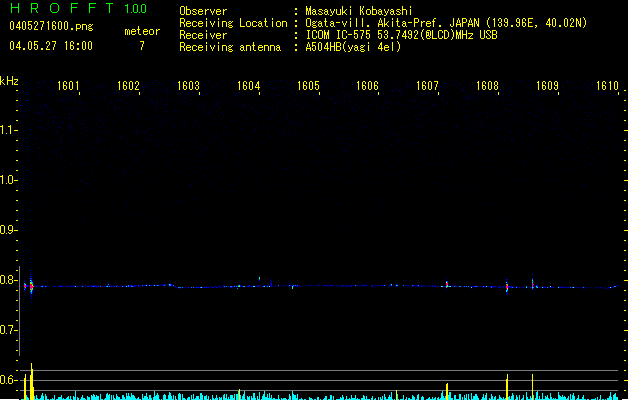Click the 0.6 kHz frequency label
This screenshot has width=629, height=400.
pos(8,380)
